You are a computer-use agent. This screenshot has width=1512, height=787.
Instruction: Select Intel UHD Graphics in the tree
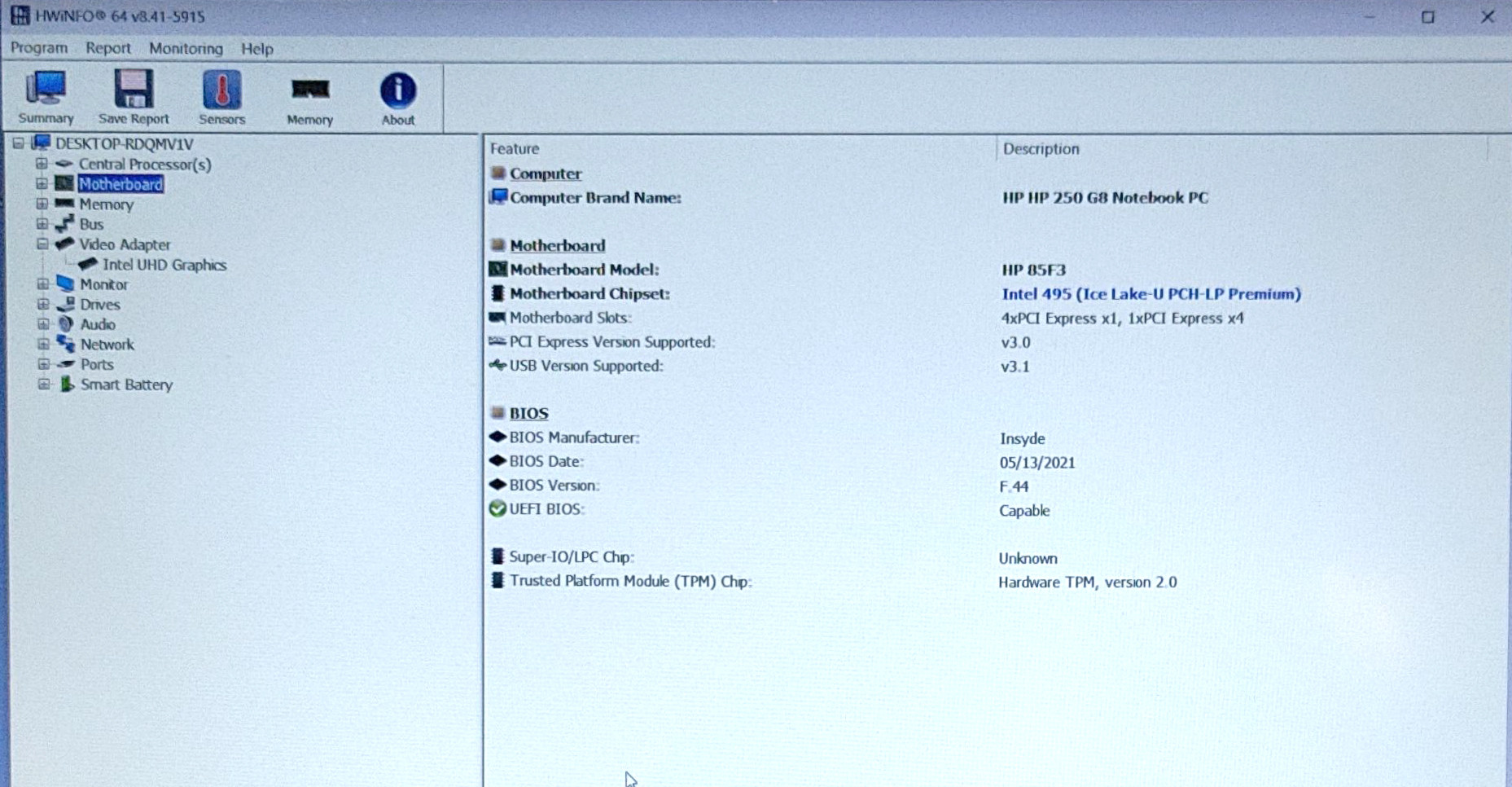[164, 264]
